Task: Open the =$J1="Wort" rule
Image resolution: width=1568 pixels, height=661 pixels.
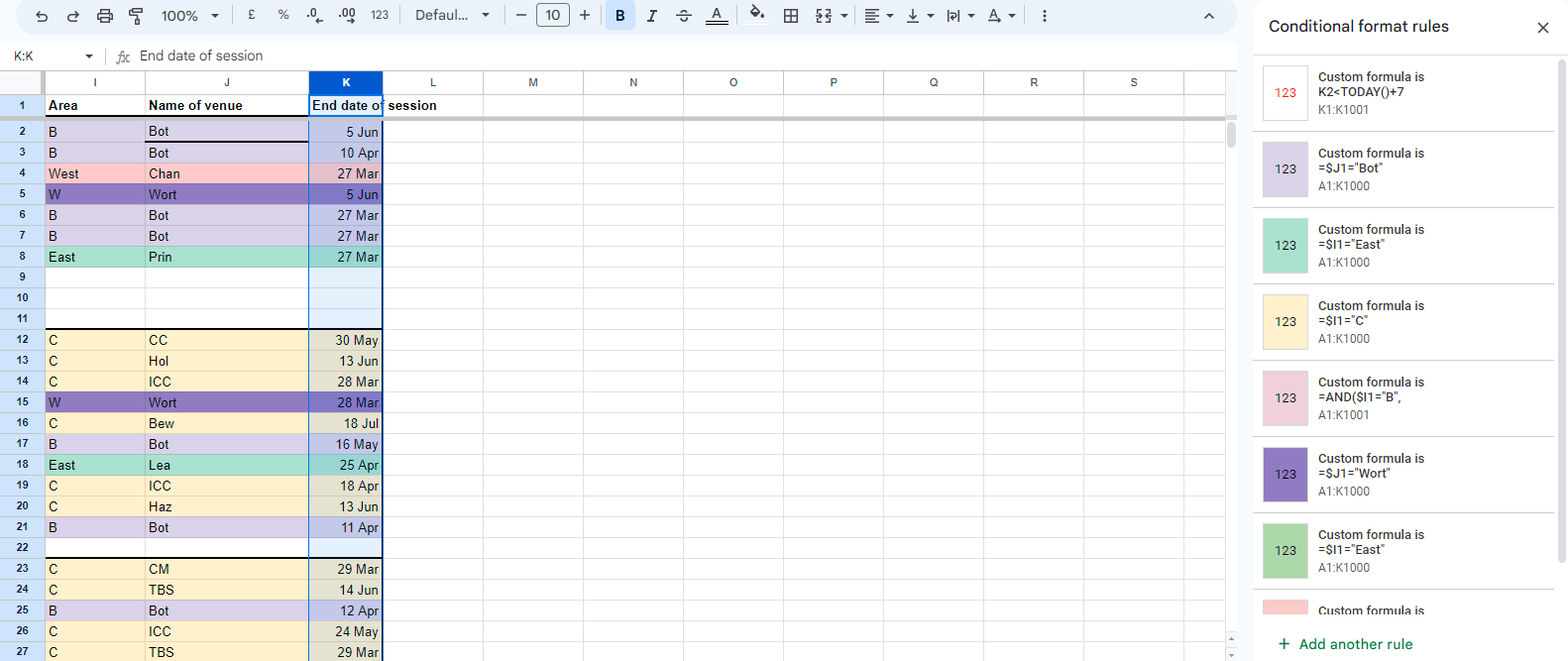Action: 1403,475
